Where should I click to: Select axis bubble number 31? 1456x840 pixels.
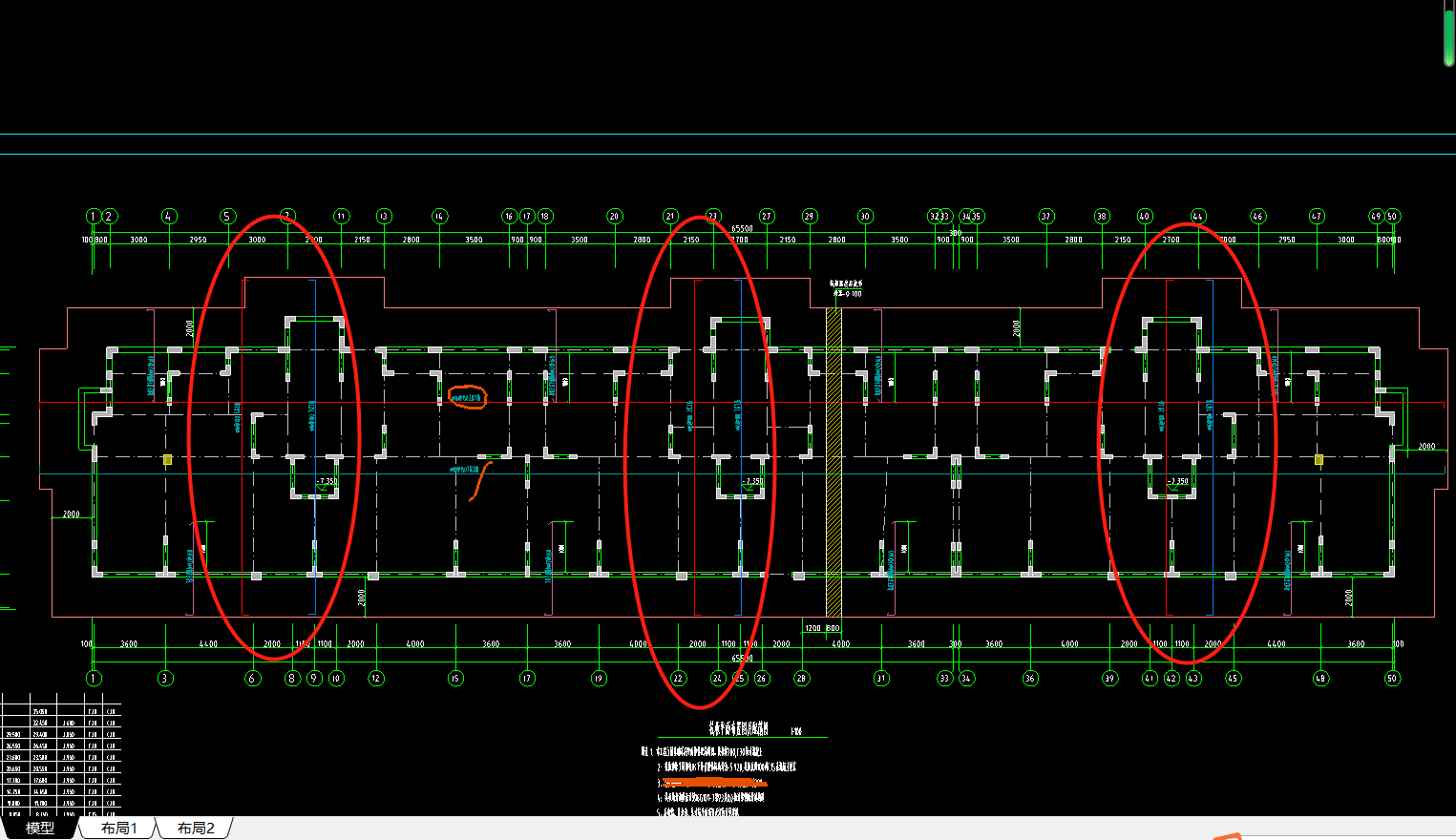point(880,679)
